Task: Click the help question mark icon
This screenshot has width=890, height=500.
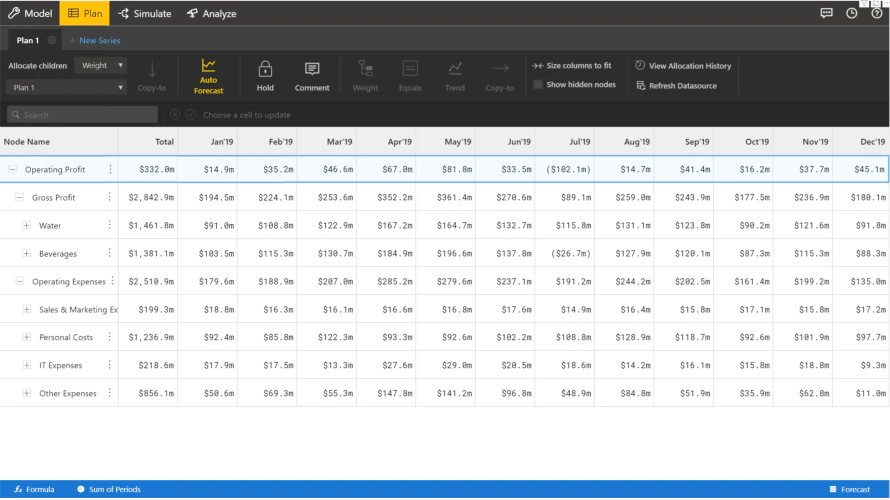Action: pos(876,13)
